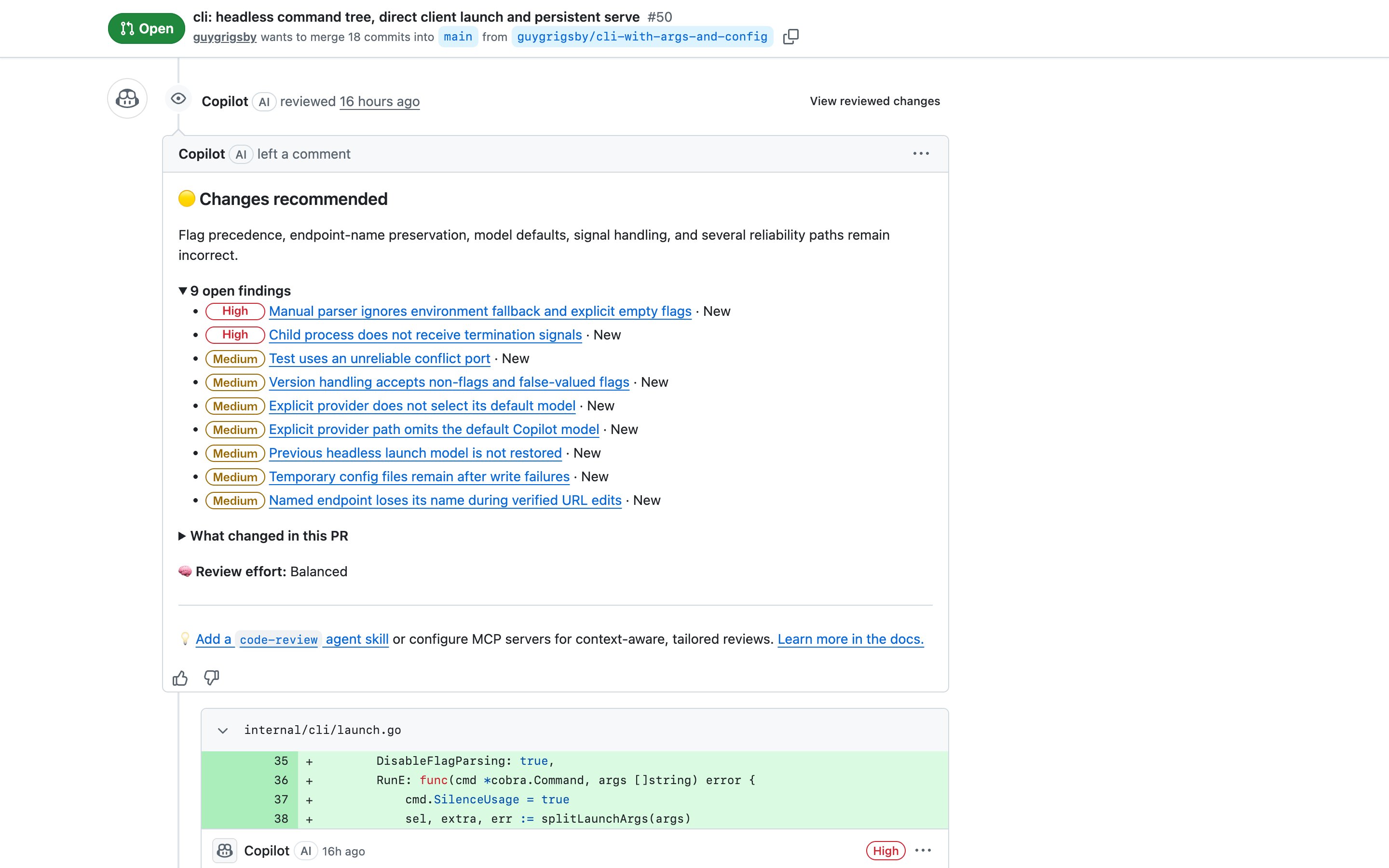Screen dimensions: 1389x868
Task: Click the Copilot icon on the inline comment
Action: click(x=224, y=851)
